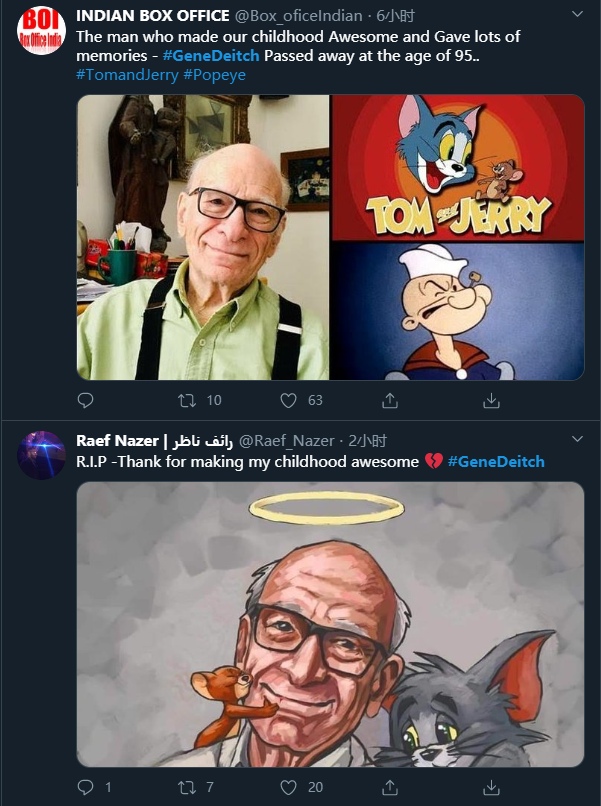Retweet the INDIAN BOX OFFICE tweet
601x806 pixels.
click(187, 400)
